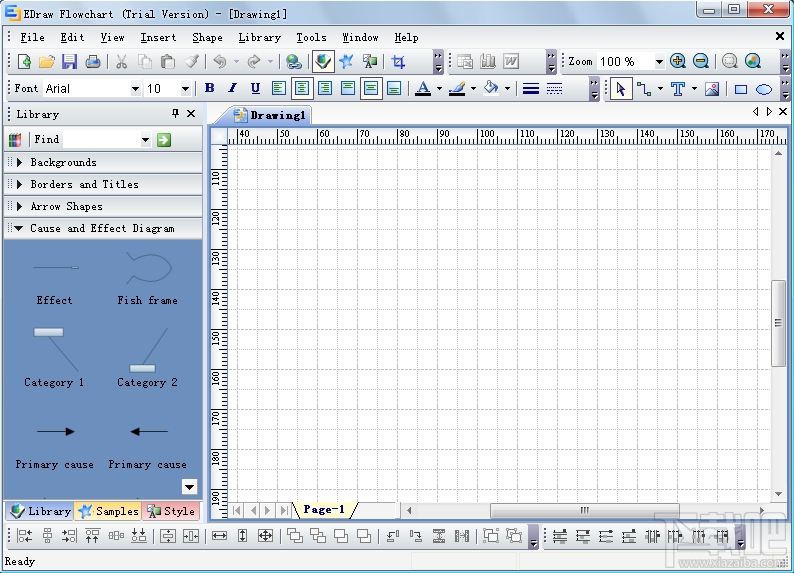Toggle align text to middle
The width and height of the screenshot is (794, 573).
tap(371, 89)
